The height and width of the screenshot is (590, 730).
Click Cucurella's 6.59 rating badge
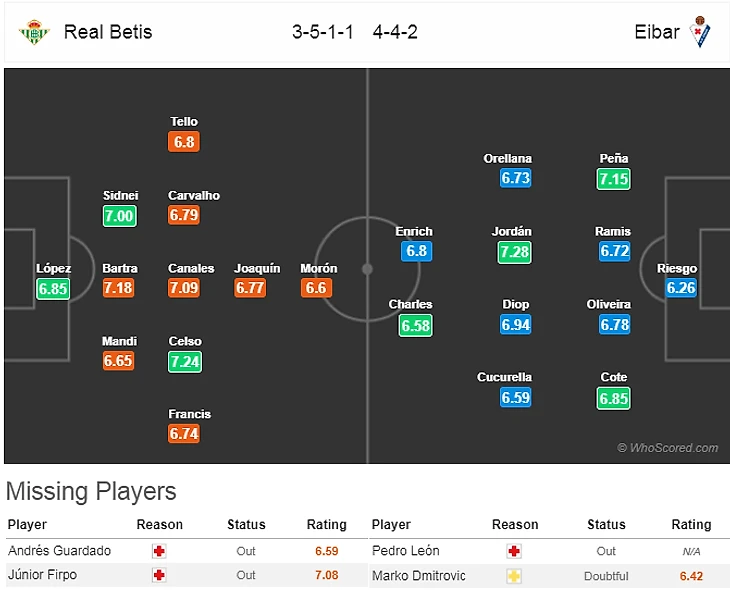click(x=515, y=397)
